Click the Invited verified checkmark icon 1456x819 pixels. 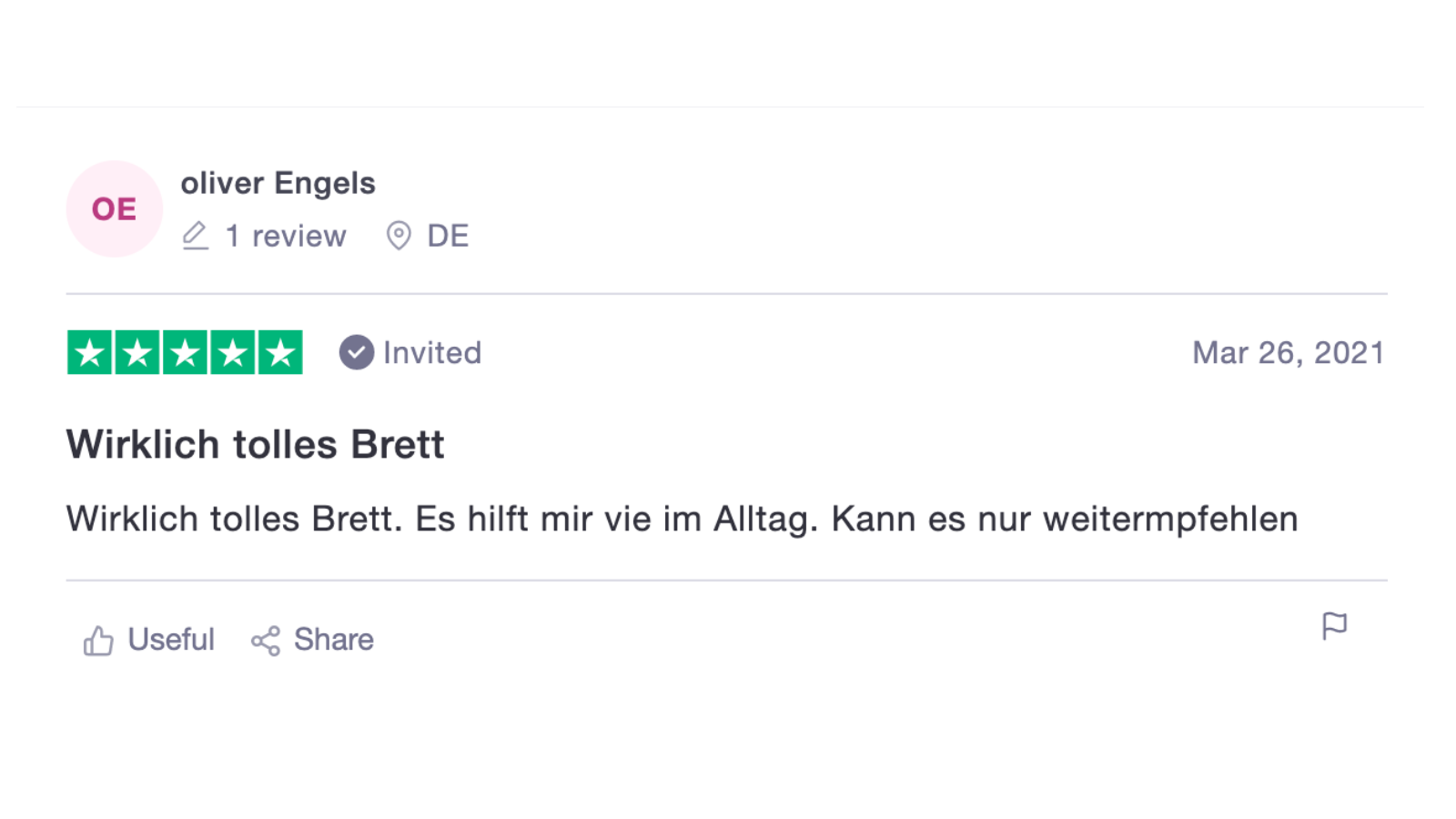357,352
